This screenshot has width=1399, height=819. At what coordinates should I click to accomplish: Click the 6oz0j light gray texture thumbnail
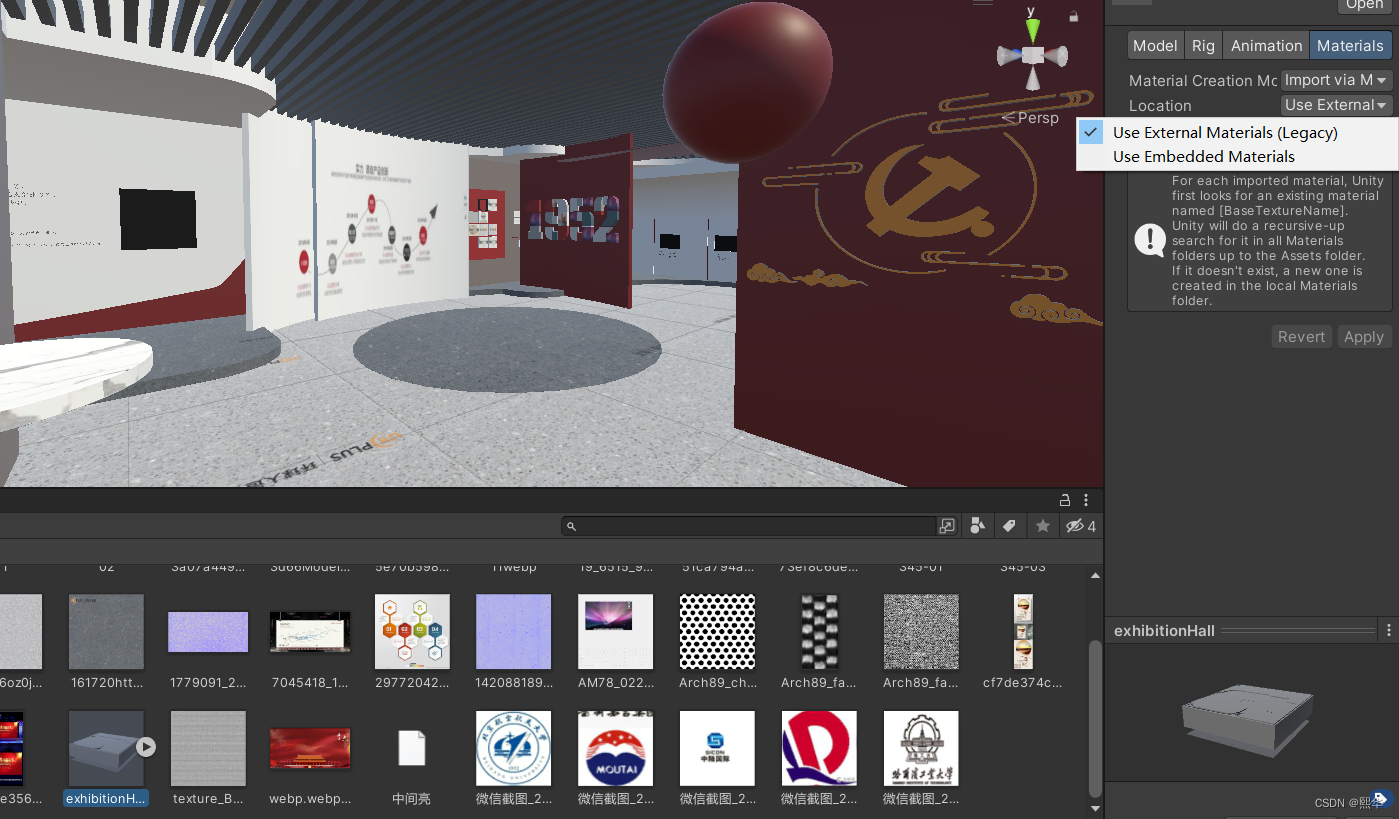(x=20, y=632)
